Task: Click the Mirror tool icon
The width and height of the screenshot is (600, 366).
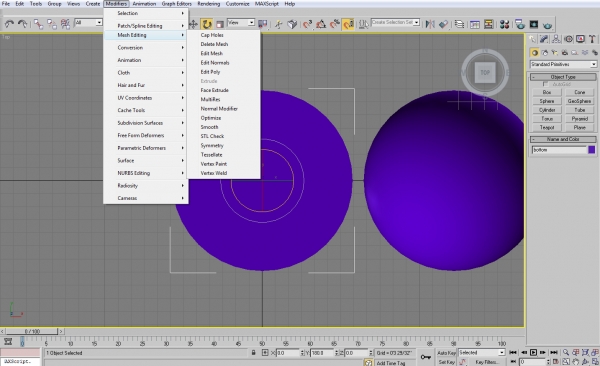Action: [x=430, y=24]
